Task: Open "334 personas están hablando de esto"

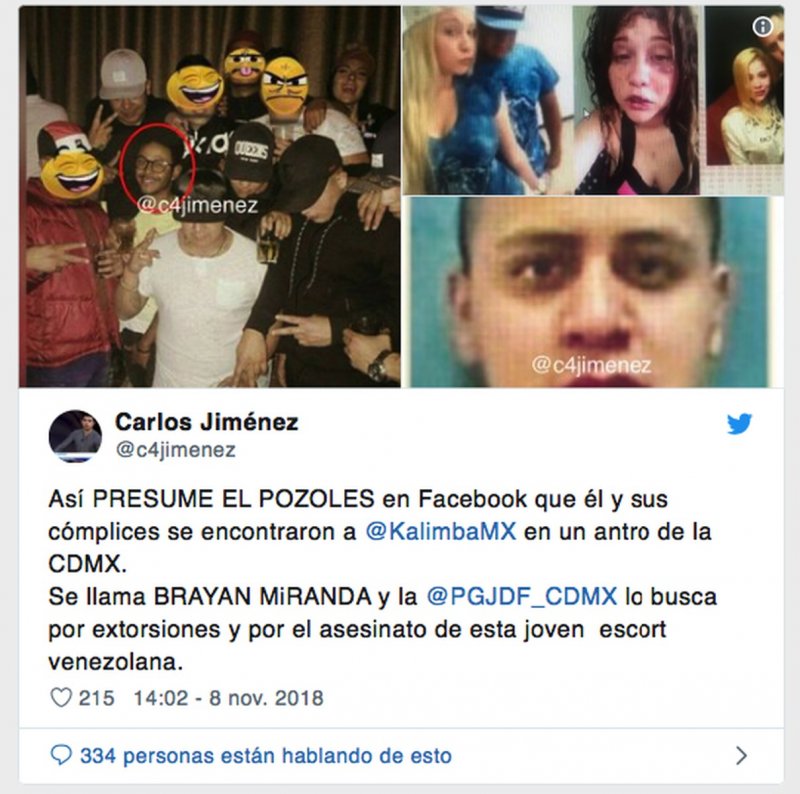Action: 266,755
